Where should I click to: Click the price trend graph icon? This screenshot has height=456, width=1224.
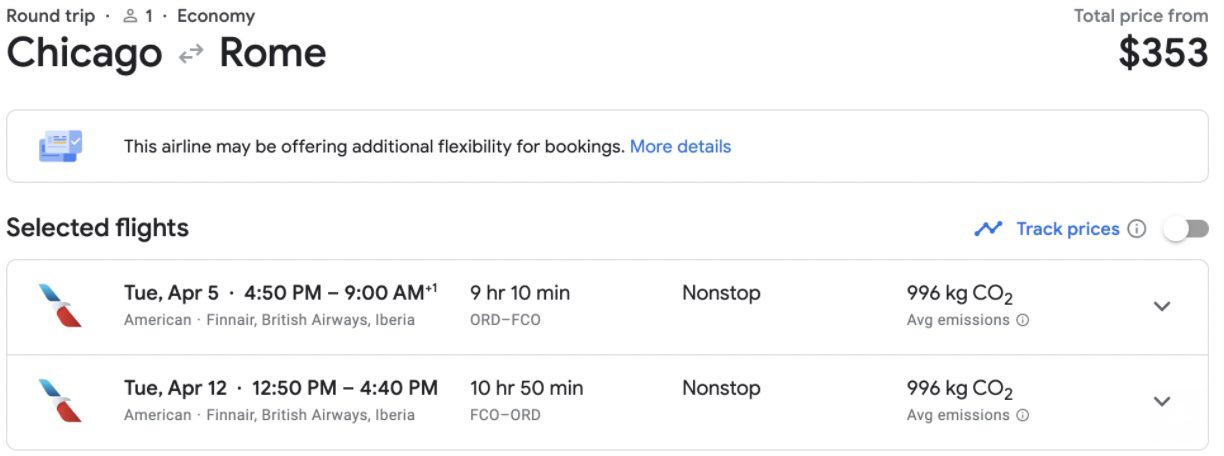[x=988, y=229]
